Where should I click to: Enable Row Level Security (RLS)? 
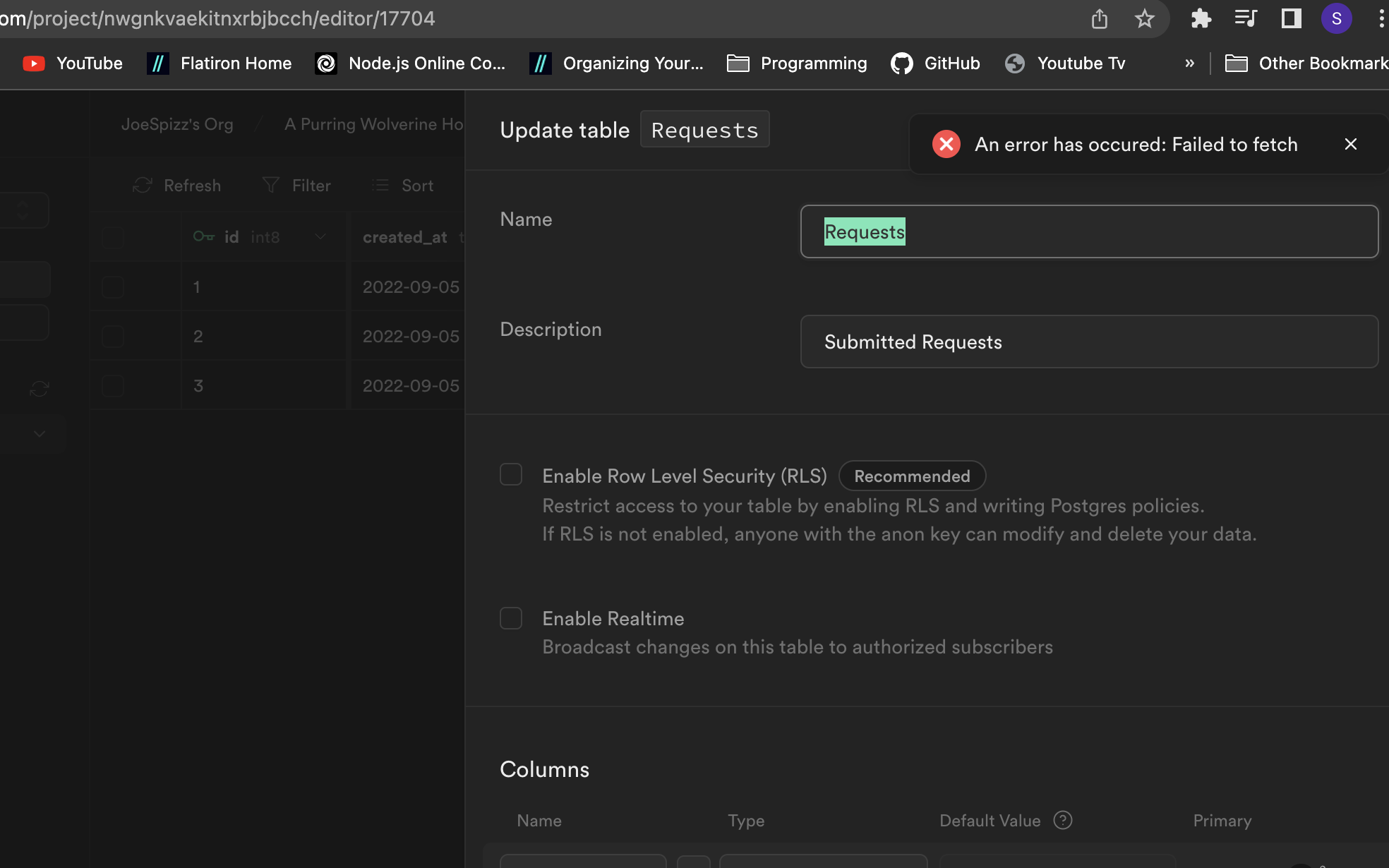(511, 474)
